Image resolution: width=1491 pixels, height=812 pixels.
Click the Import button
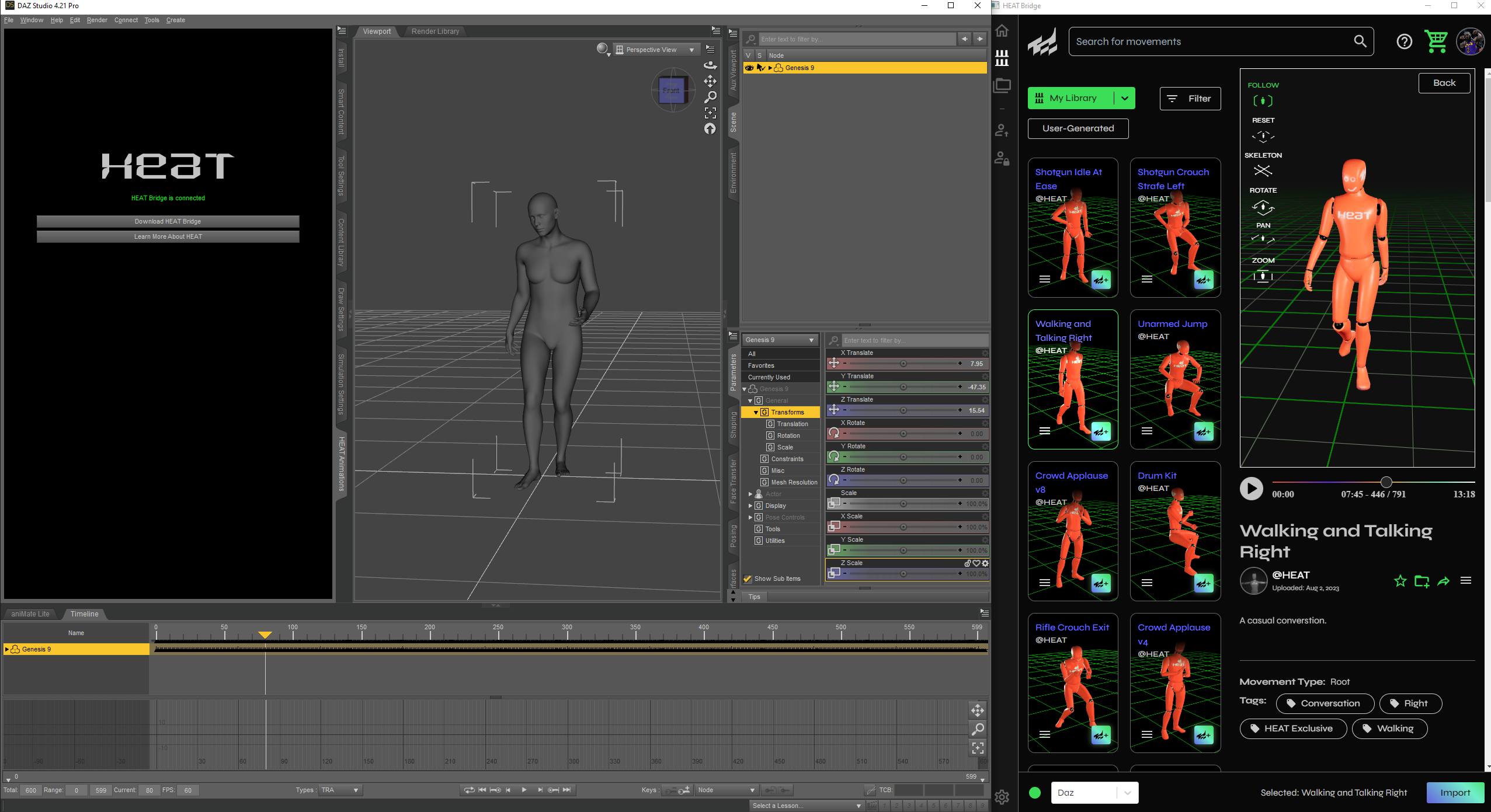tap(1455, 792)
